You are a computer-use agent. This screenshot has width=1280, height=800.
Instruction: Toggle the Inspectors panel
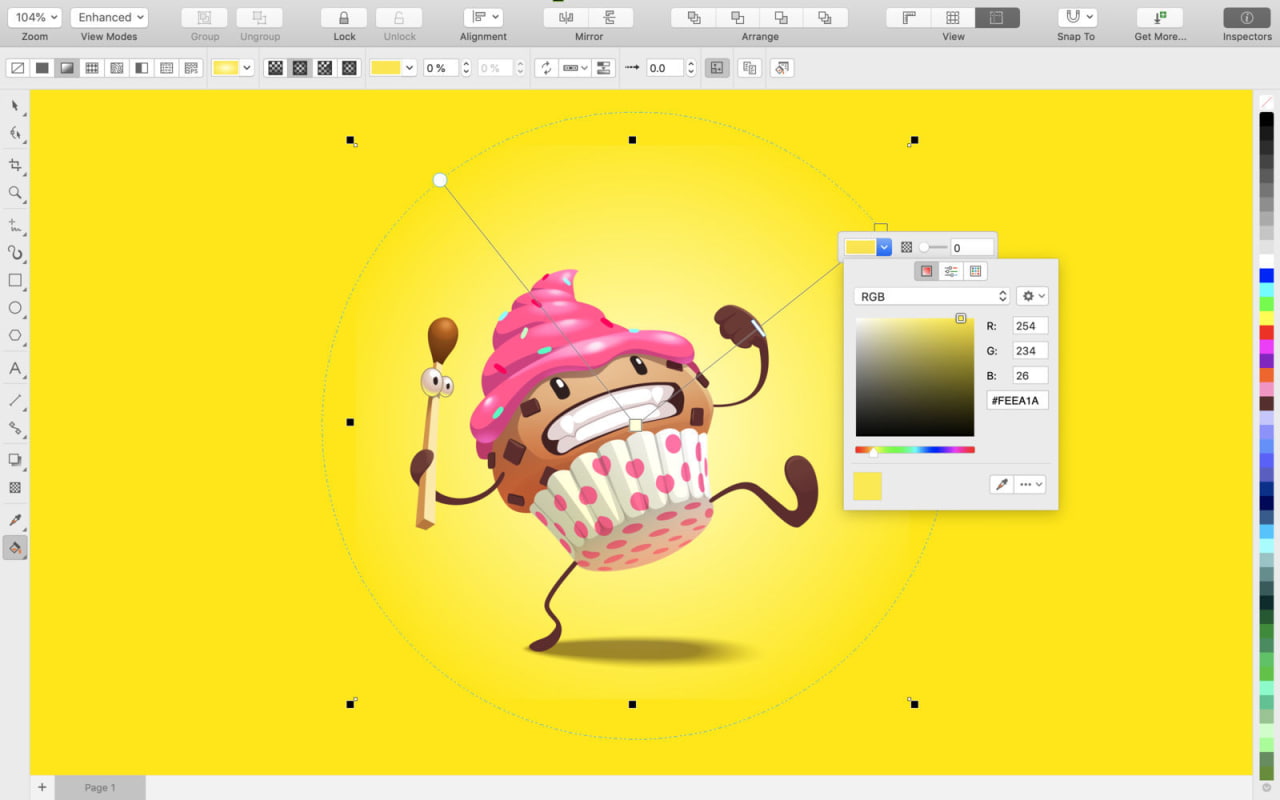point(1247,18)
